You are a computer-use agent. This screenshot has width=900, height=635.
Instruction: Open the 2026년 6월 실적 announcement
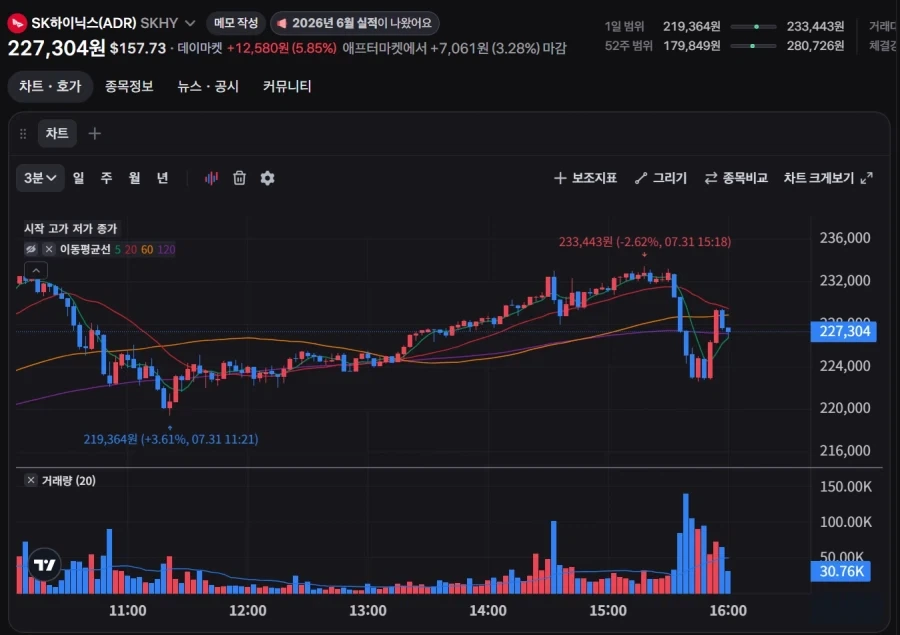[x=355, y=23]
